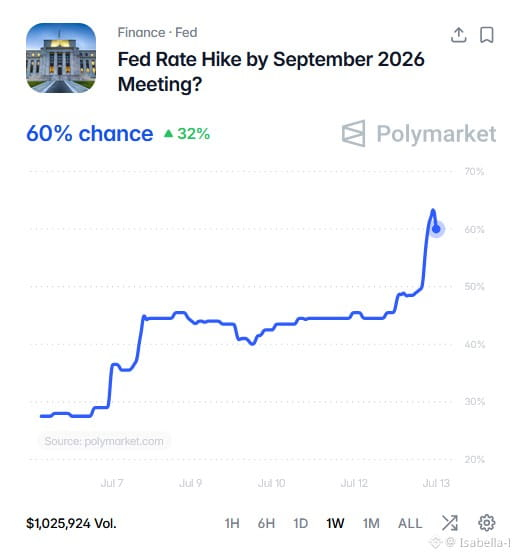Image resolution: width=518 pixels, height=558 pixels.
Task: Click the current price dot on chart
Action: tap(436, 229)
